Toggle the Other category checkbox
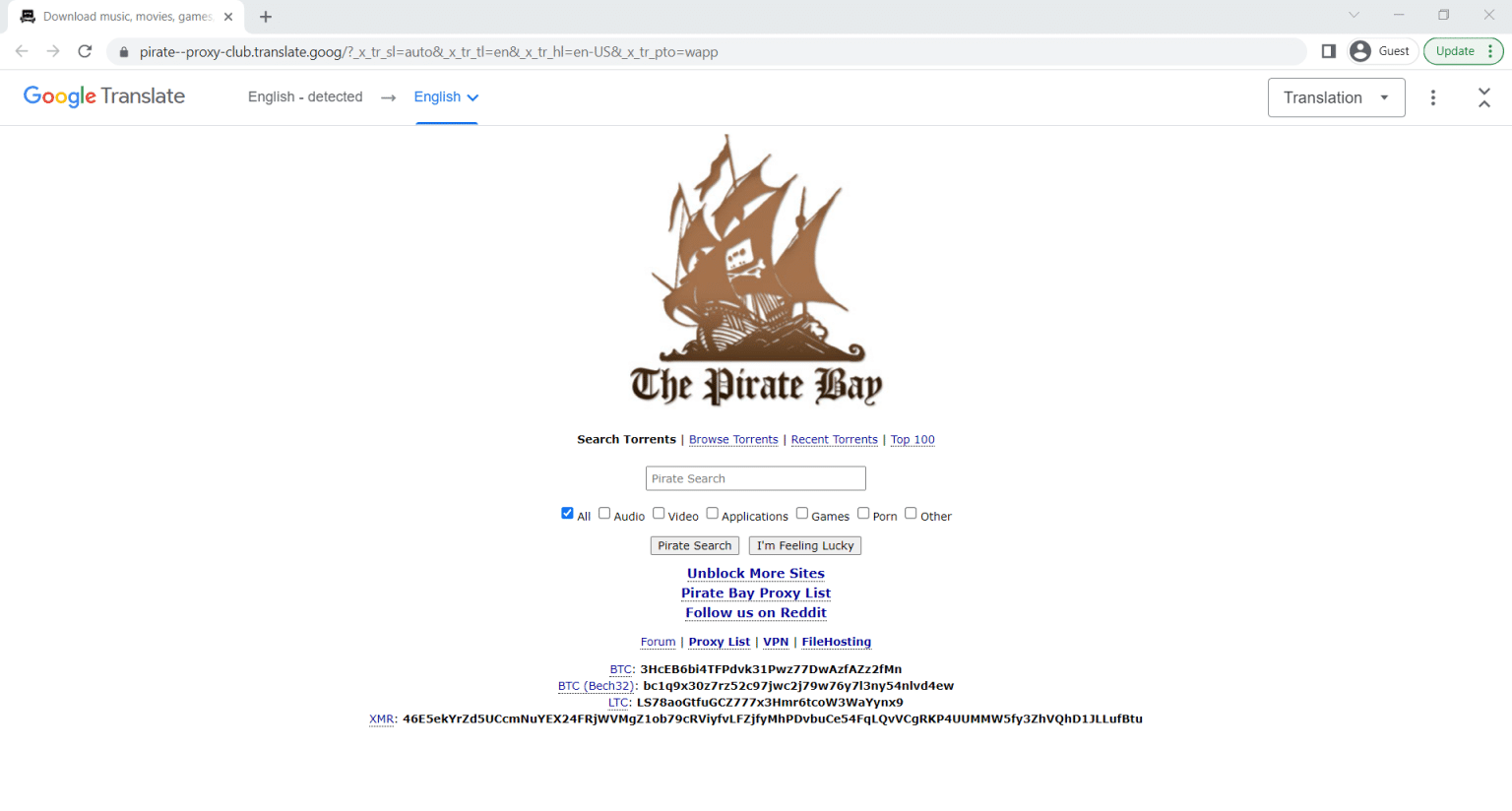Screen dimensions: 1512x811 [911, 513]
